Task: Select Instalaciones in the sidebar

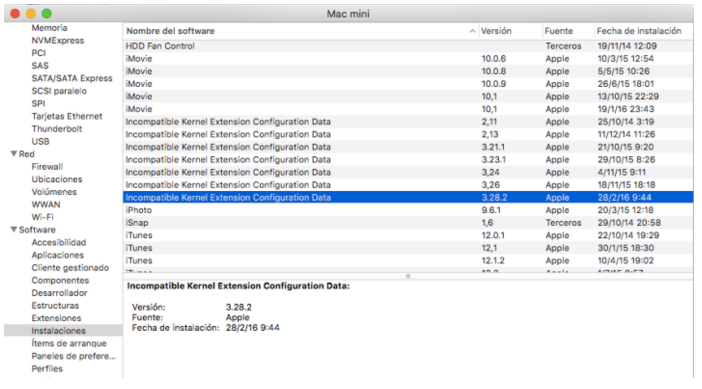Action: tap(63, 330)
